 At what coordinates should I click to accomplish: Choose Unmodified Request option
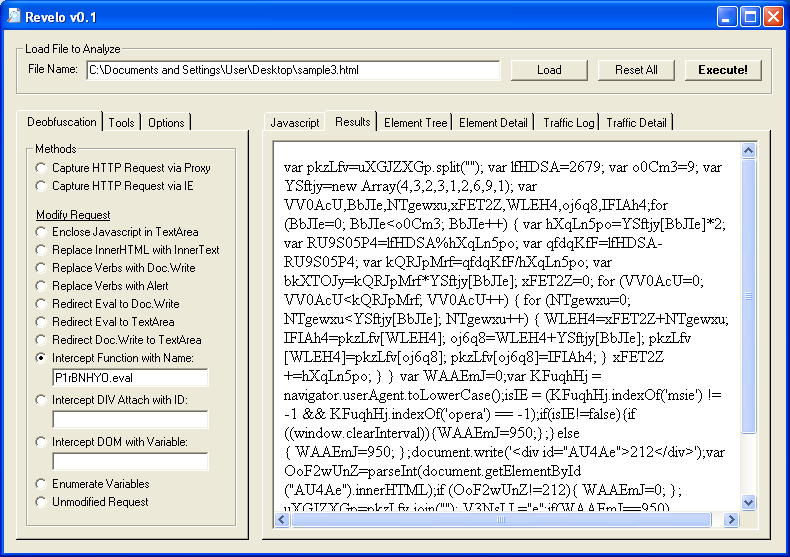point(41,502)
